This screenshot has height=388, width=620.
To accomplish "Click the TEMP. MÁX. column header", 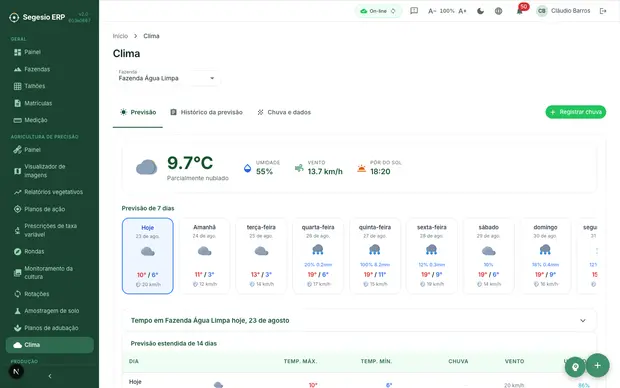I will coord(301,362).
